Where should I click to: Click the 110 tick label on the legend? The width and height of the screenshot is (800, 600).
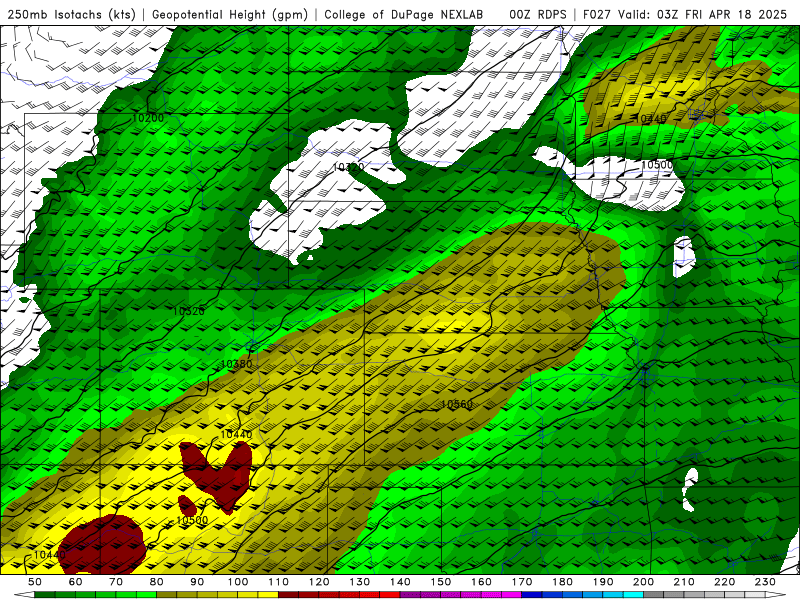(x=279, y=582)
